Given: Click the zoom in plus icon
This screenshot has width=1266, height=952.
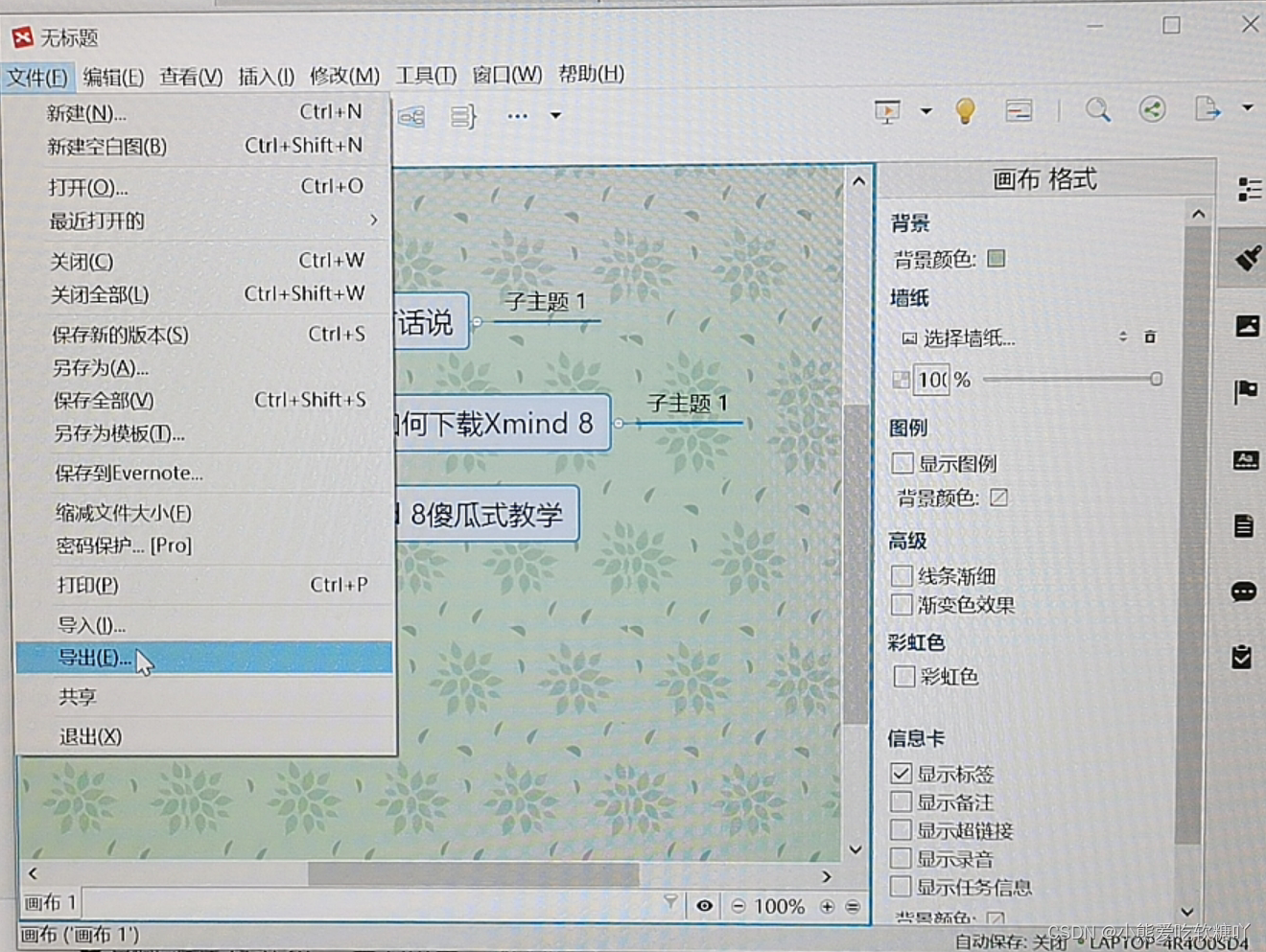Looking at the screenshot, I should coord(827,906).
